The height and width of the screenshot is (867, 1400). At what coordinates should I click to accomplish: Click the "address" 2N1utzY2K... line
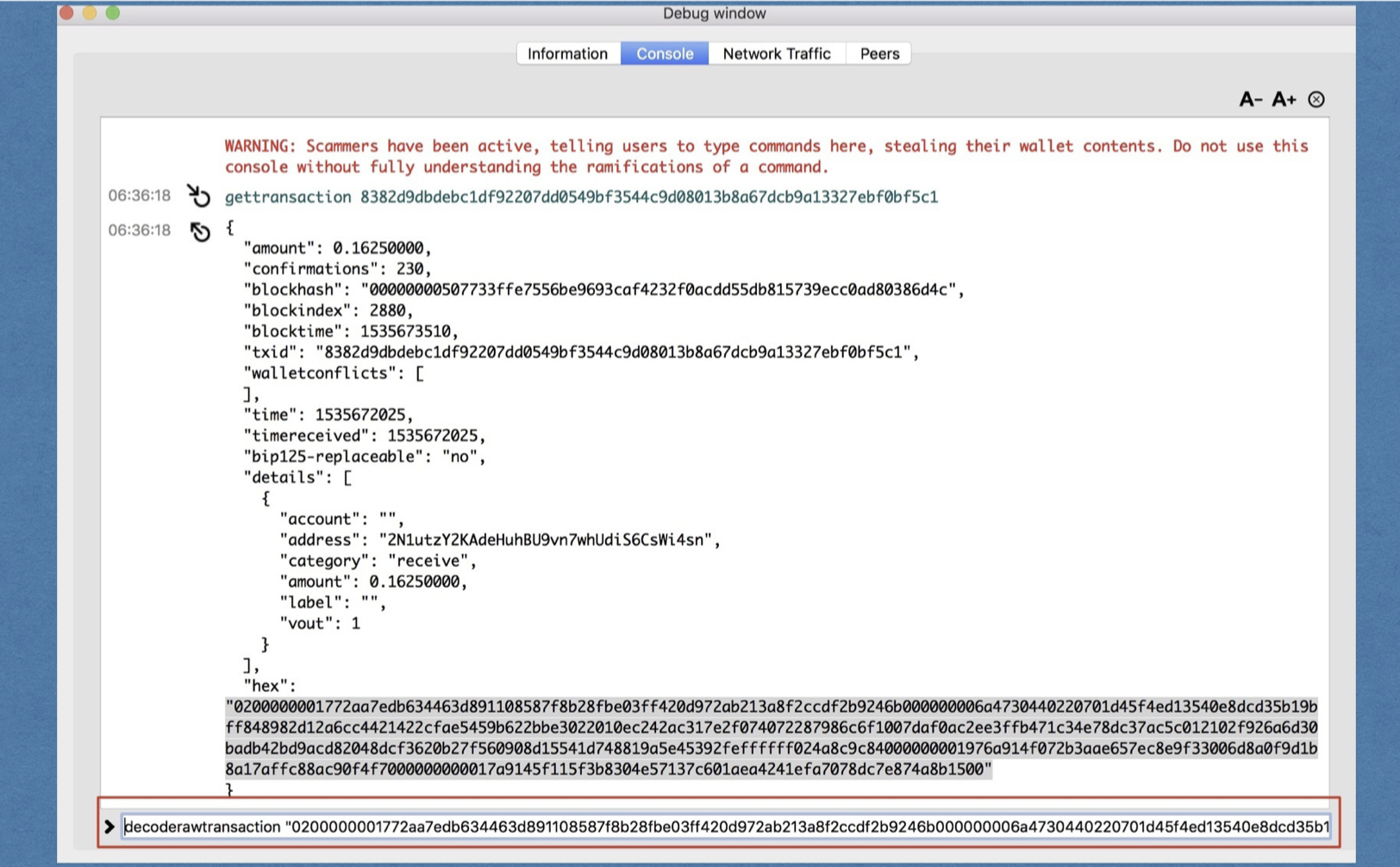coord(500,540)
